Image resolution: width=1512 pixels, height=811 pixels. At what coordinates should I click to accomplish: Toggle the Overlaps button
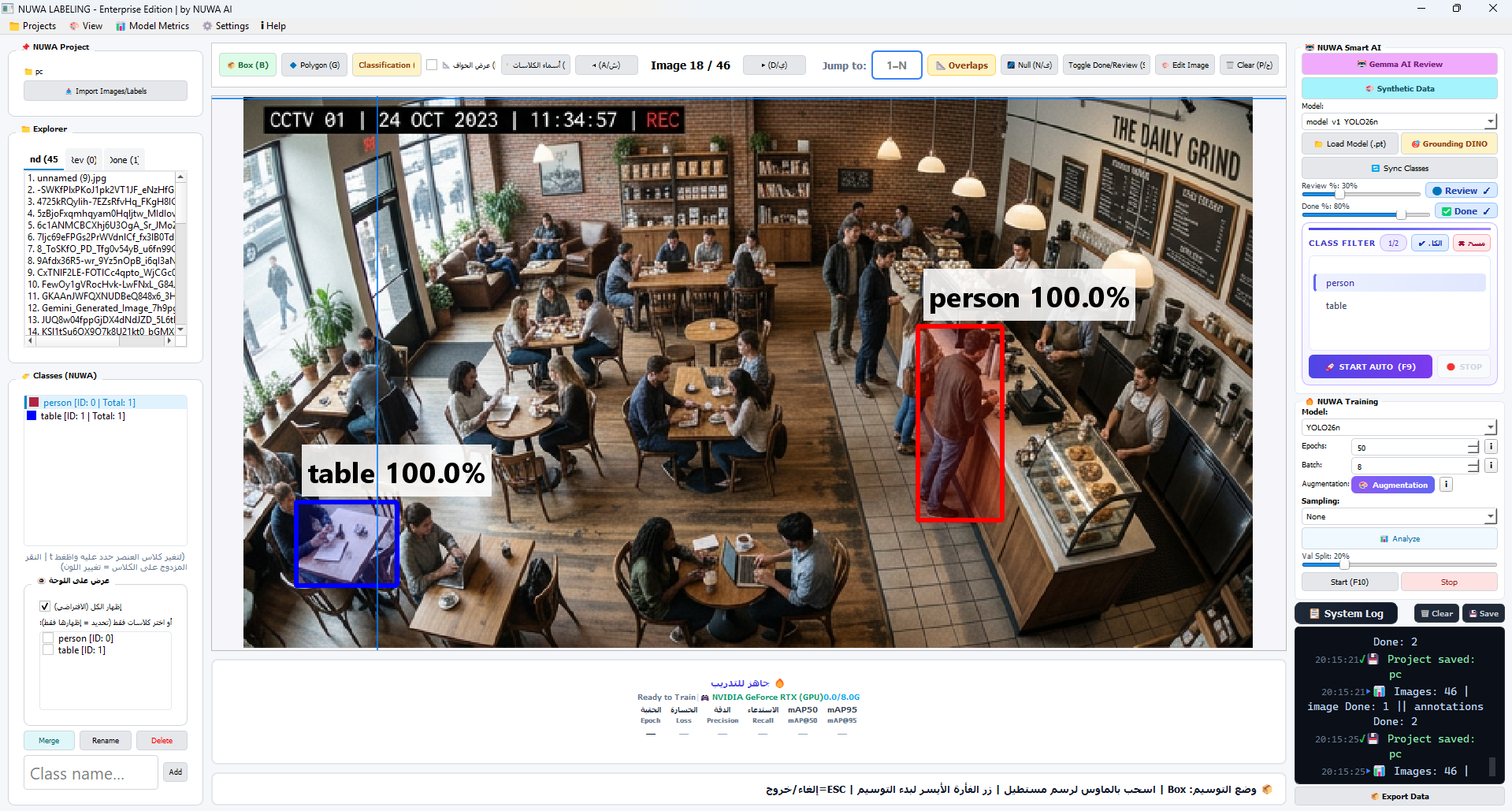point(961,65)
